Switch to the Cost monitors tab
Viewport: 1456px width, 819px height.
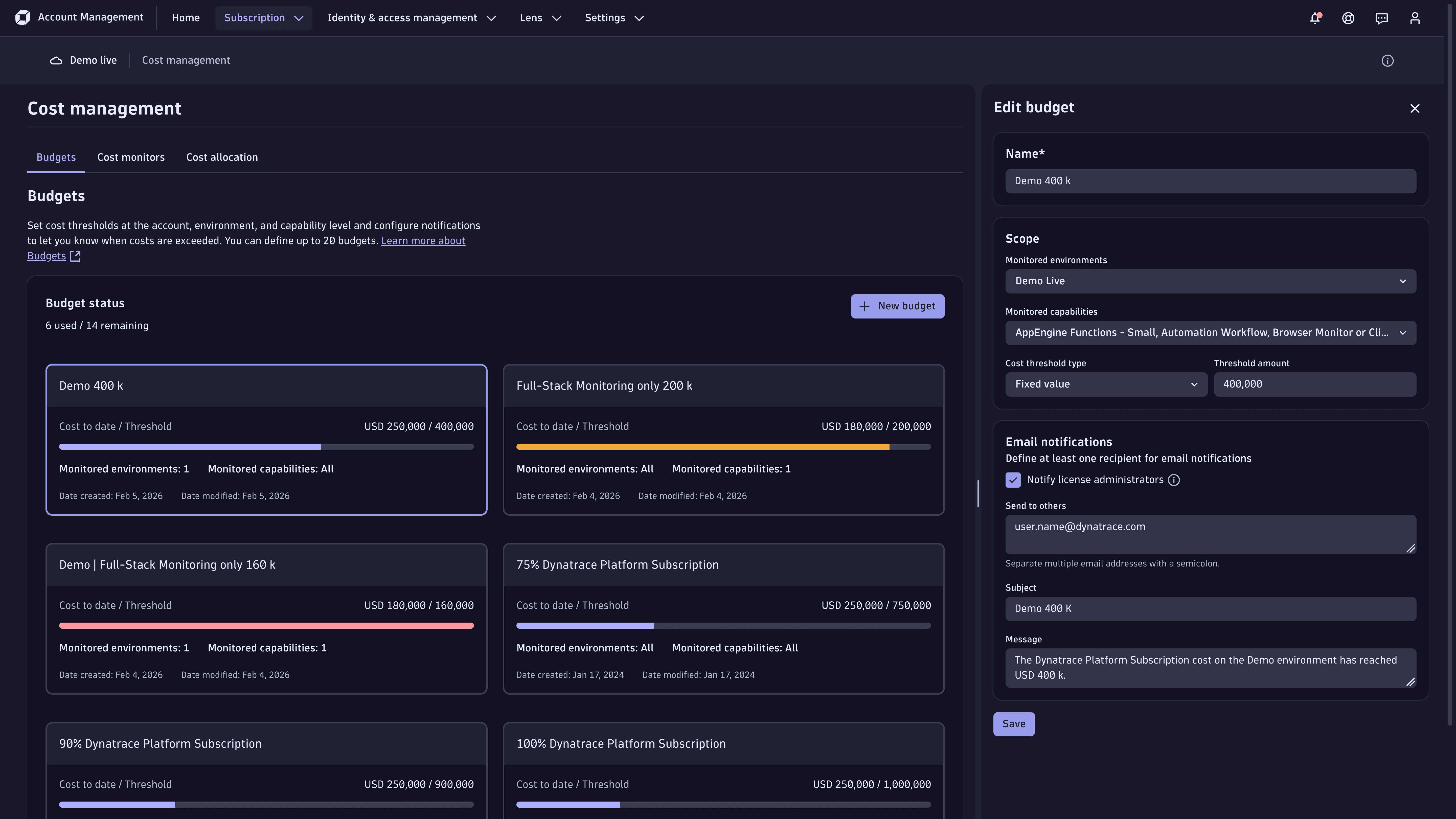coord(131,157)
